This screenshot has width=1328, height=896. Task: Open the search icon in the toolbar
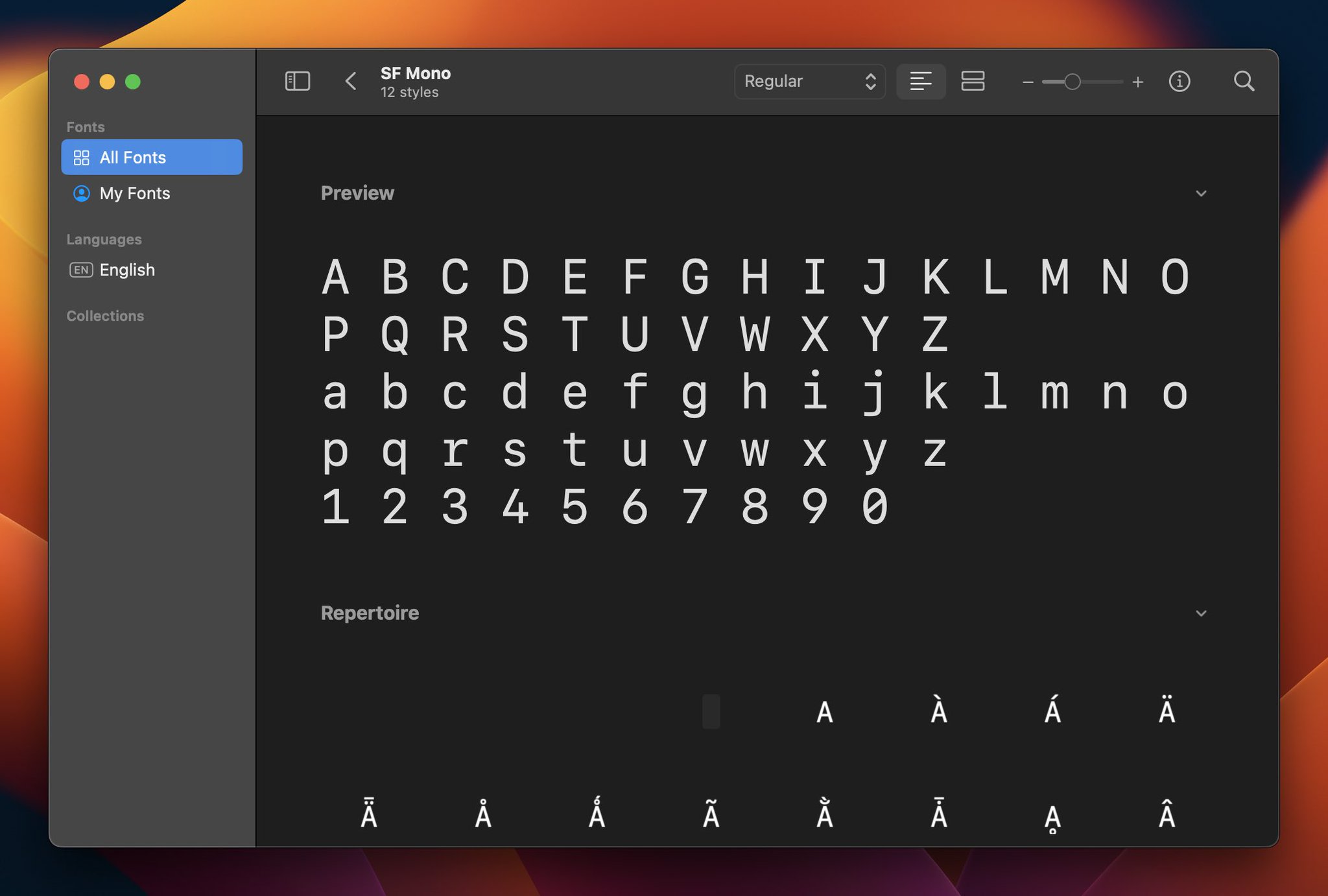click(x=1244, y=81)
